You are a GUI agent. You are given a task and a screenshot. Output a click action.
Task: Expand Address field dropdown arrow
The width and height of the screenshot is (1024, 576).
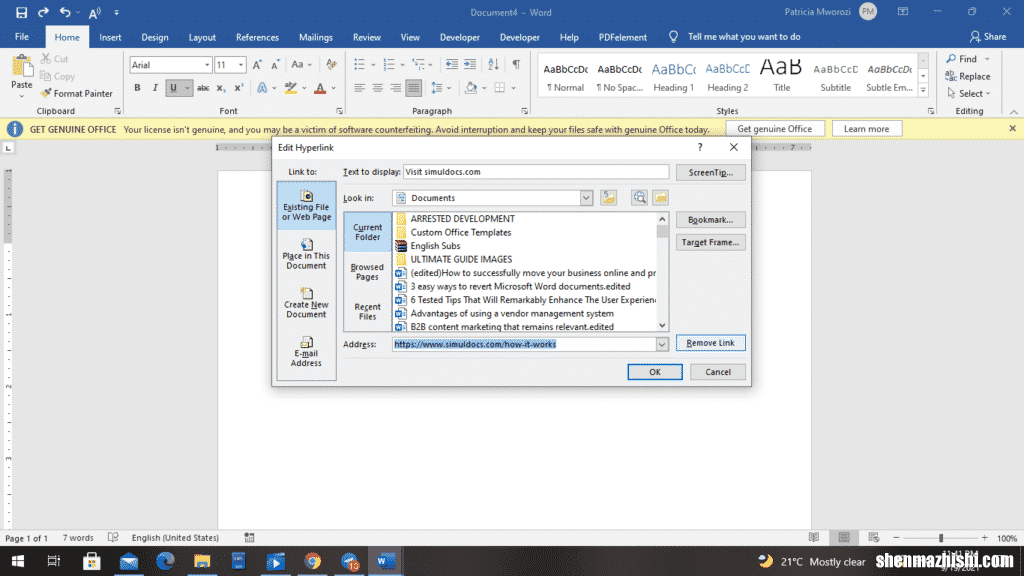(x=662, y=344)
